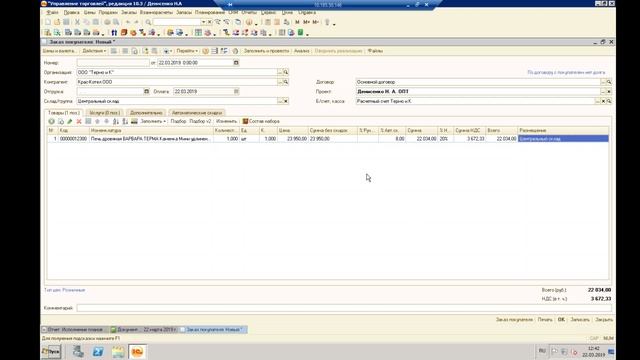The image size is (640, 360).
Task: Click the New document icon in main toolbar
Action: coord(48,22)
